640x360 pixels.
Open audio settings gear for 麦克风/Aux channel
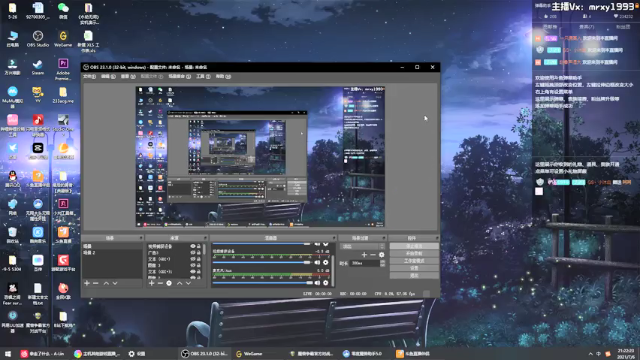coord(326,282)
